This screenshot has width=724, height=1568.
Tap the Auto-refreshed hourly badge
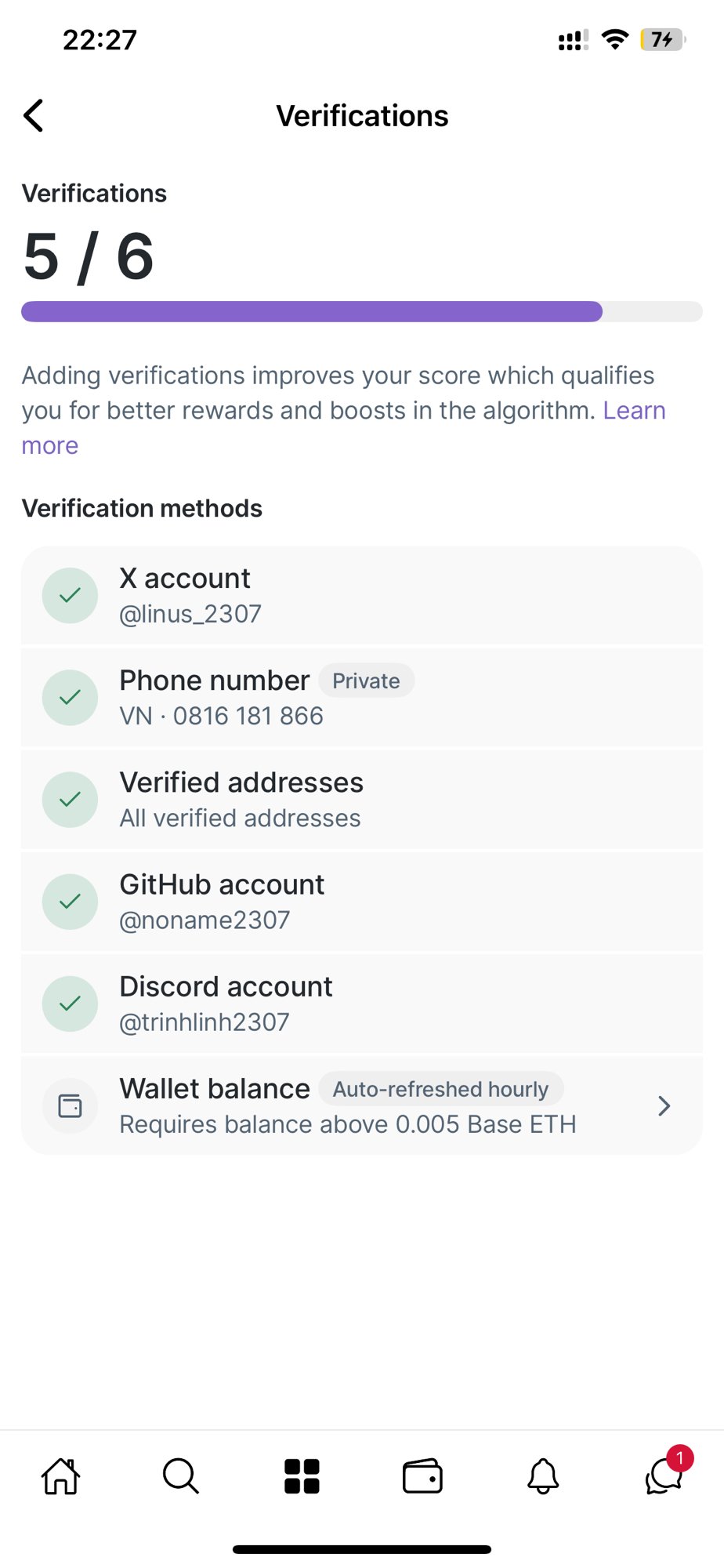click(441, 1089)
